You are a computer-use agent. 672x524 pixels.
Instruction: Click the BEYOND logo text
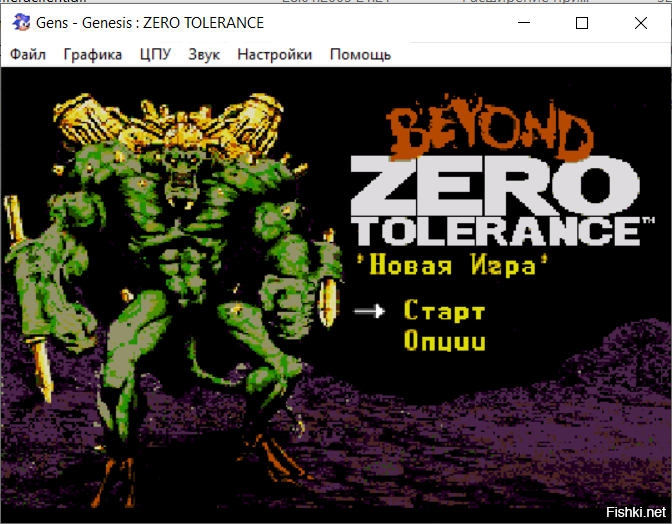pyautogui.click(x=490, y=128)
